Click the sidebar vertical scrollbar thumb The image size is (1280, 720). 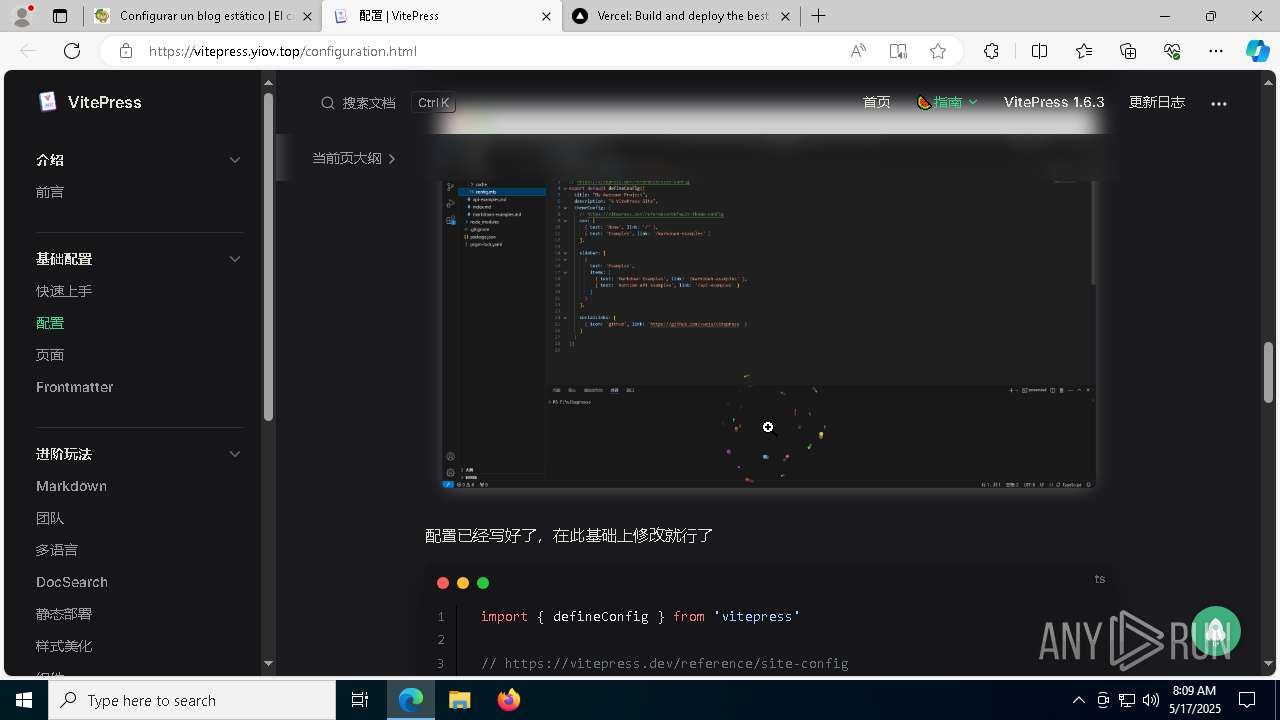(x=268, y=256)
